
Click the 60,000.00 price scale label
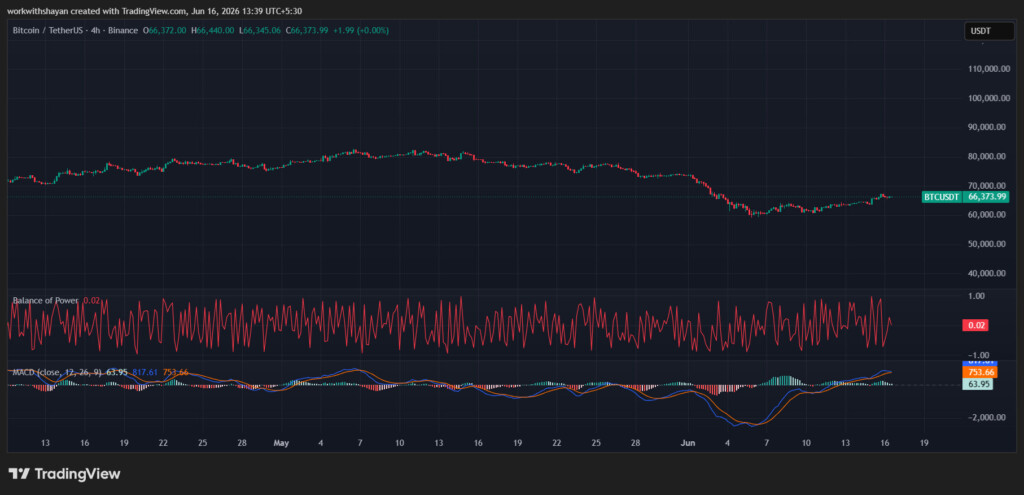point(989,214)
